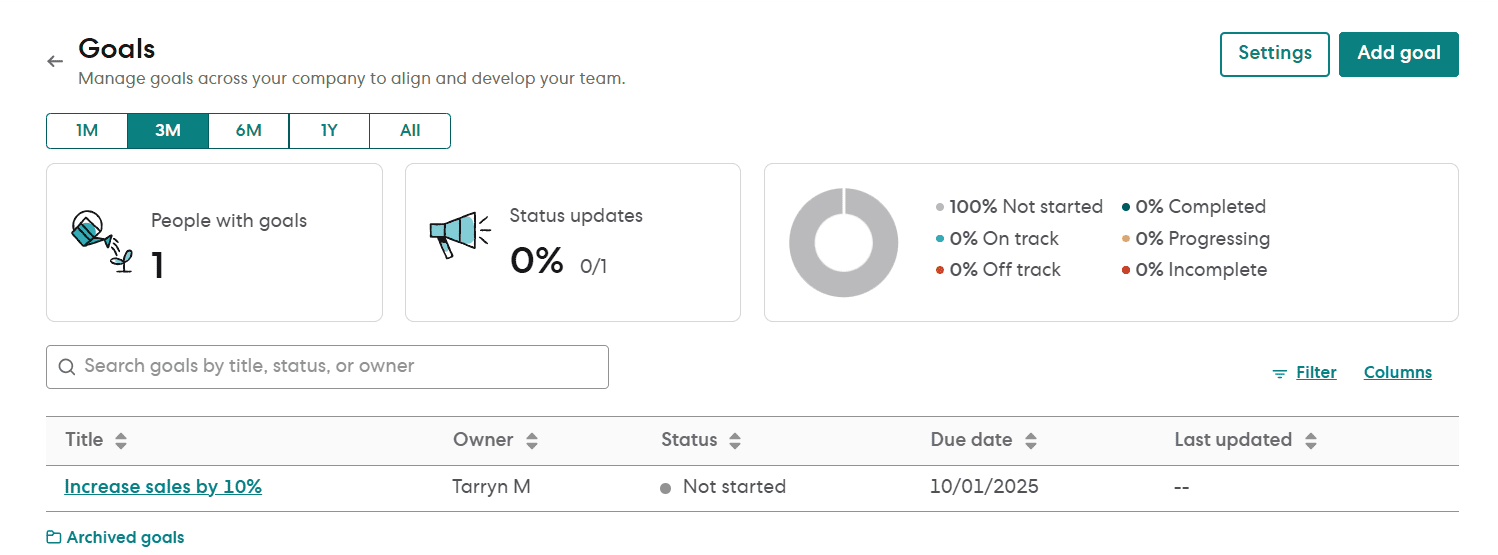Click the grey Not started status dot
Screen dimensions: 1498x555
pyautogui.click(x=665, y=488)
